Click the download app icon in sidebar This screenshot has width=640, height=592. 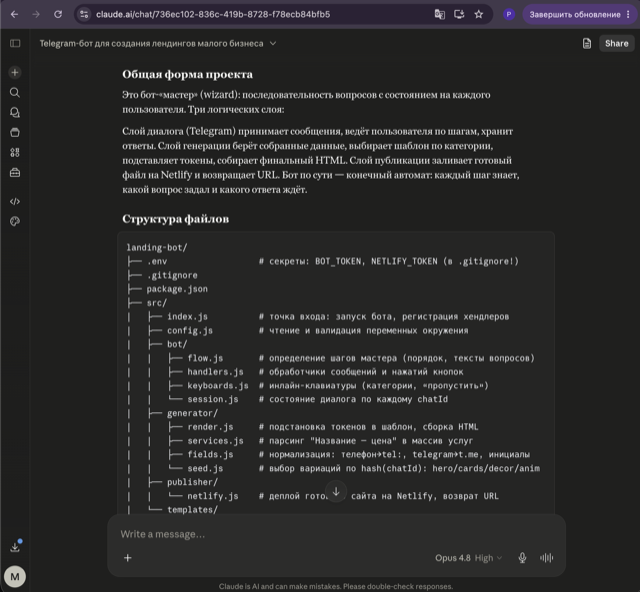(x=15, y=547)
